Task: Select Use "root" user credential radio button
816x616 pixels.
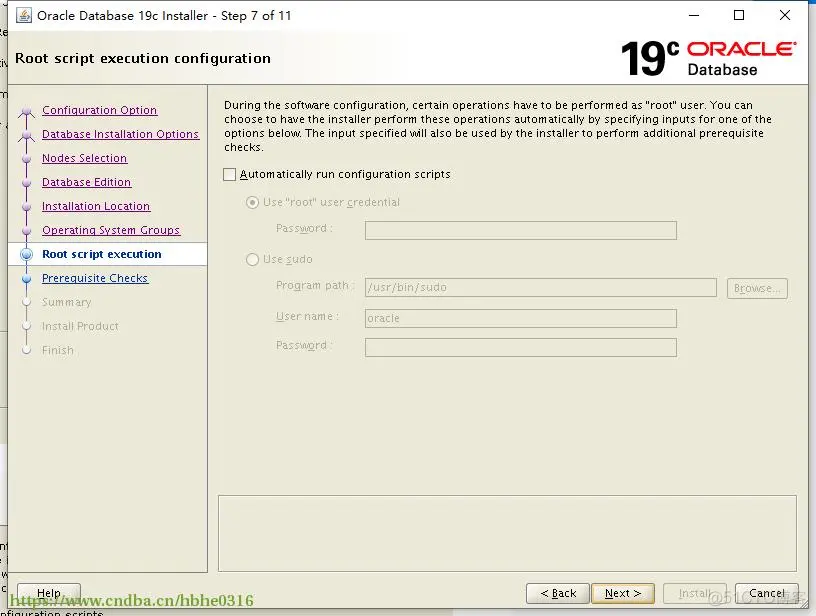Action: coord(252,202)
